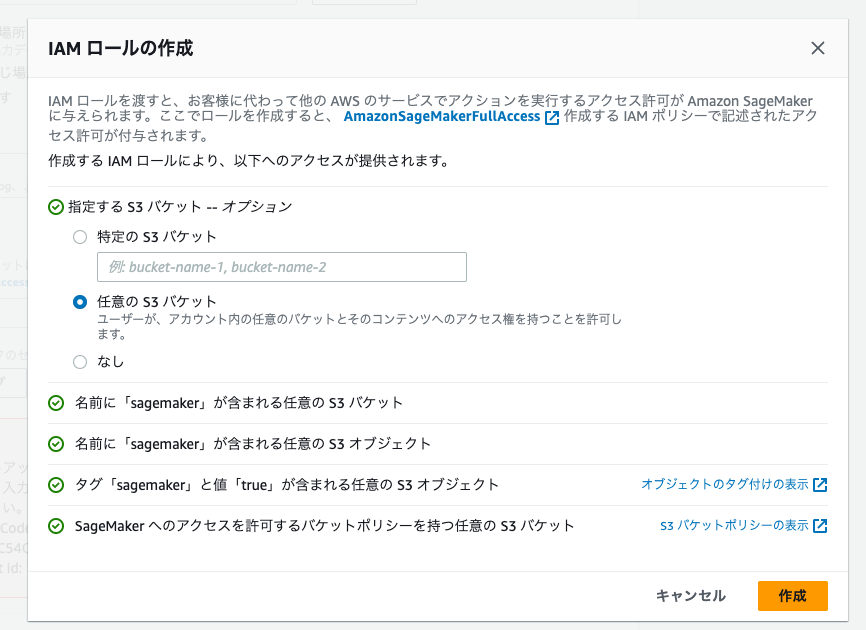Click the orange 作成 button
The image size is (866, 630).
793,596
